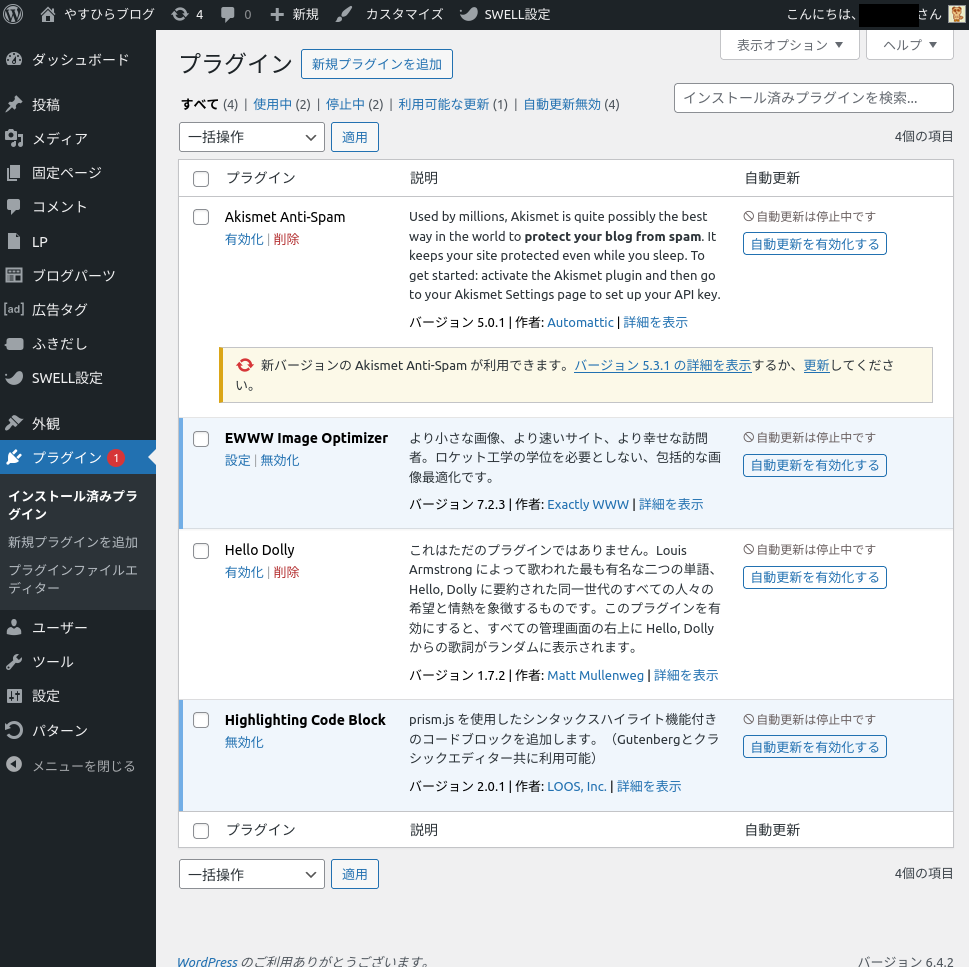Image resolution: width=969 pixels, height=967 pixels.
Task: Focus the installed plugins search field
Action: coord(813,98)
